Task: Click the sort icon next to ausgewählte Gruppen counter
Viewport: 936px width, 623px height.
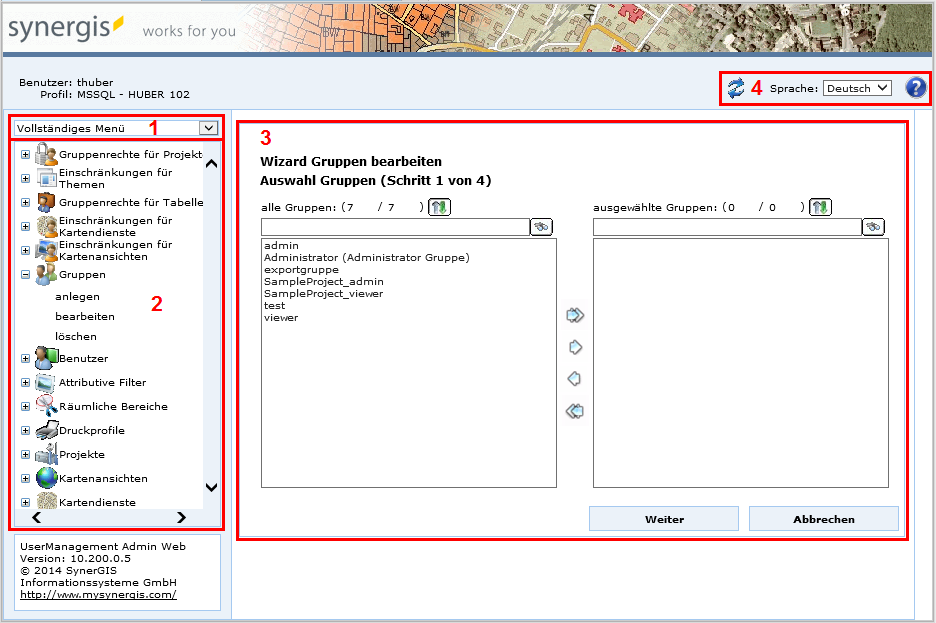Action: 819,207
